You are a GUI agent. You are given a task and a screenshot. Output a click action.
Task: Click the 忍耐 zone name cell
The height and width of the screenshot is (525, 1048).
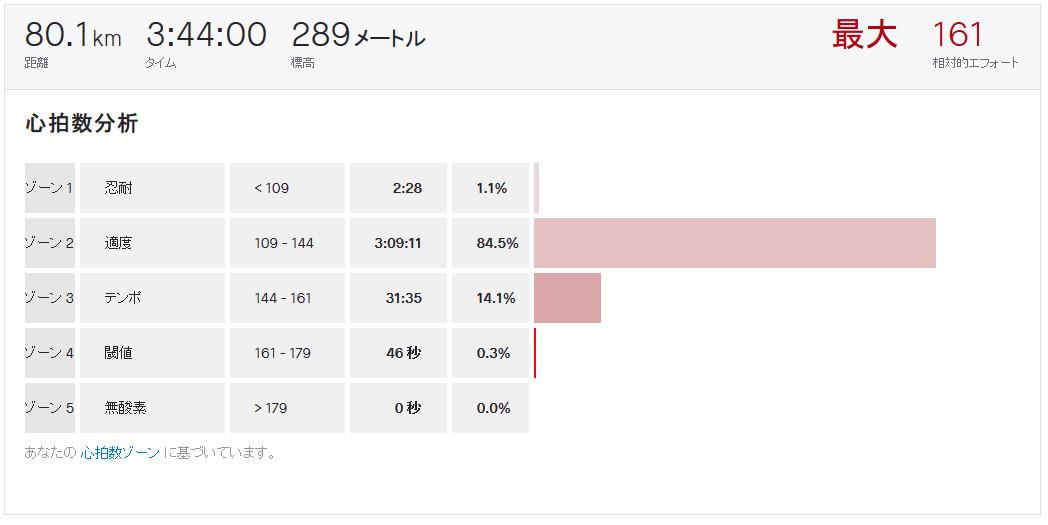coord(152,188)
